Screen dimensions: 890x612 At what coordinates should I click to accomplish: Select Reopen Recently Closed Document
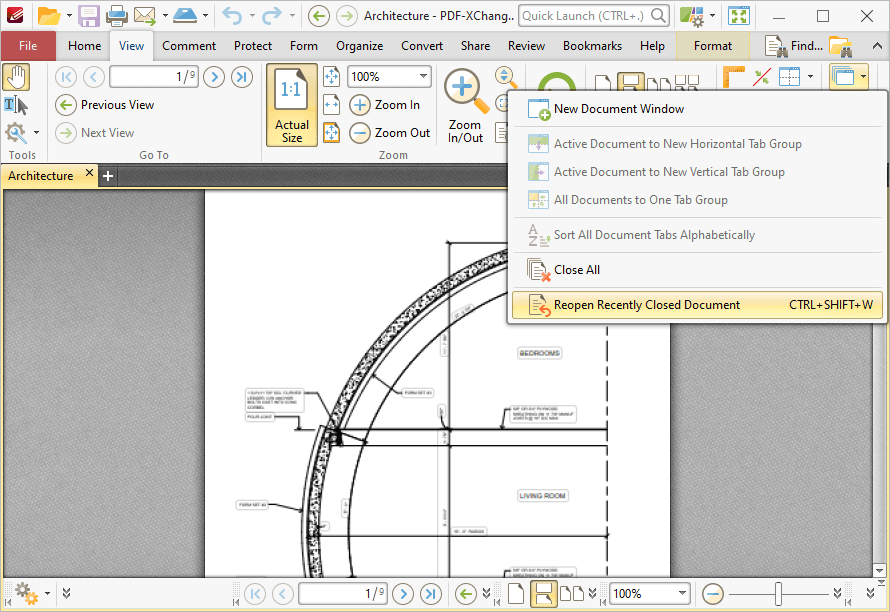(646, 305)
